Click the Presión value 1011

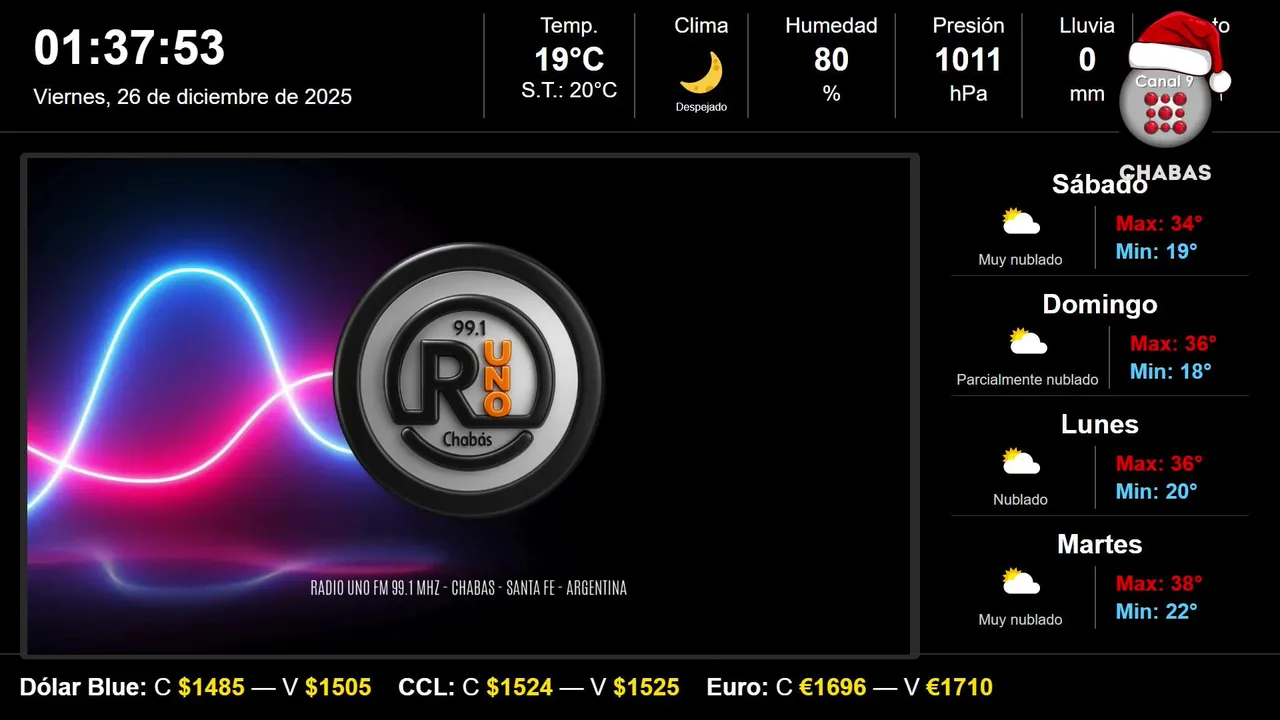(968, 60)
